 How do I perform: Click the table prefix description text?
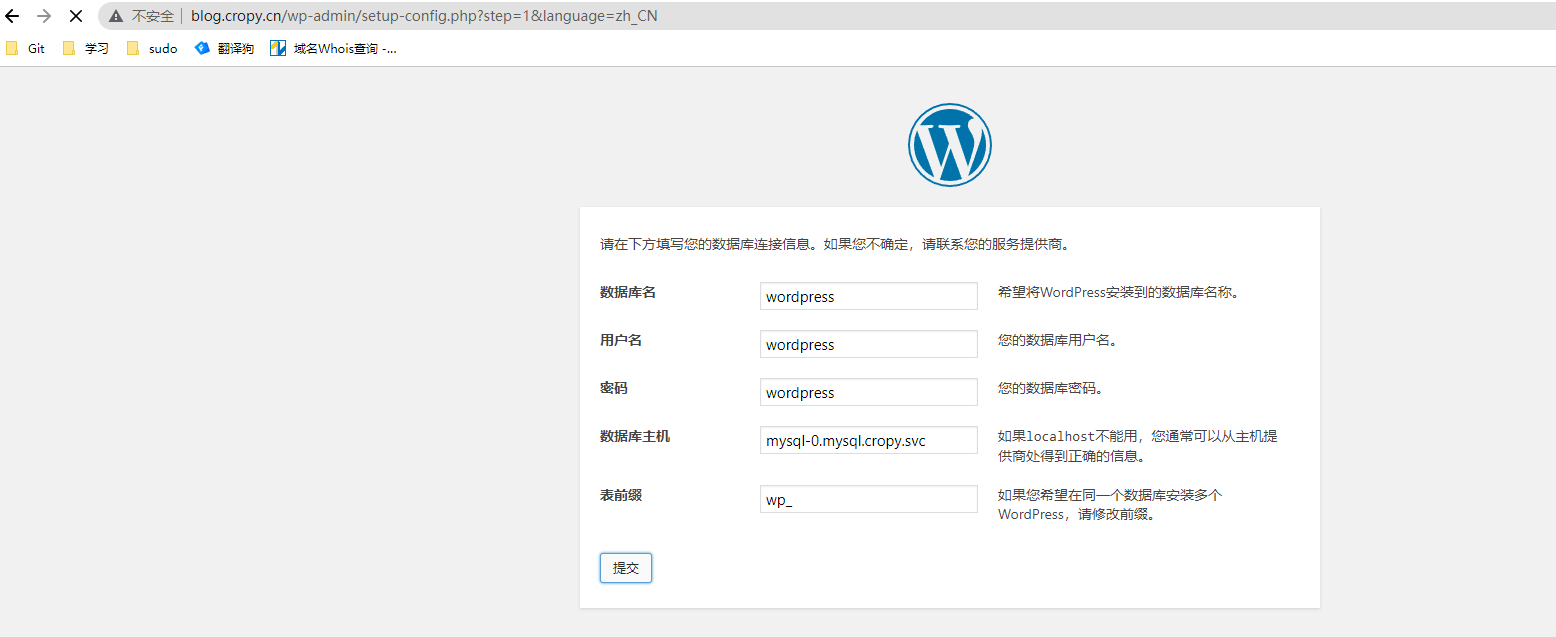(1110, 505)
